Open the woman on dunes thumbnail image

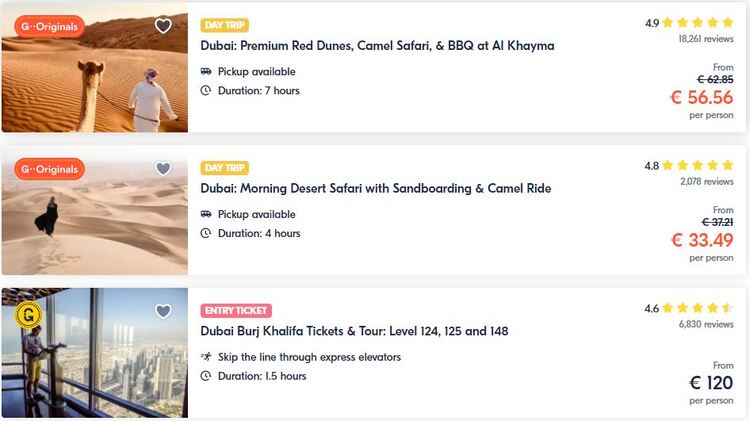(x=95, y=210)
